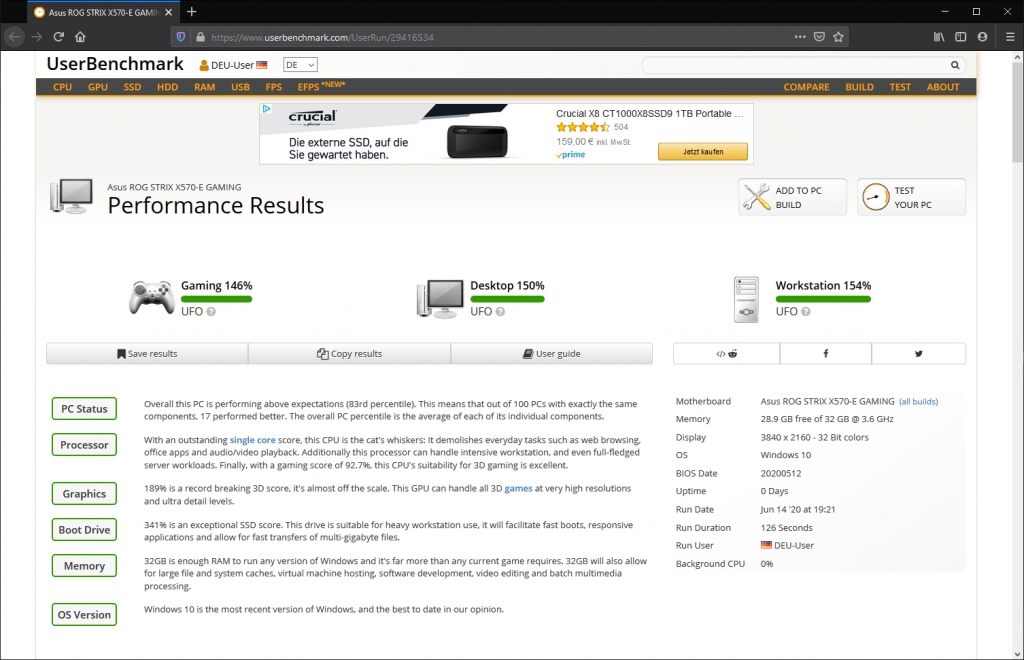Click the ADD TO PC BUILD wrench icon
This screenshot has width=1024, height=660.
click(x=757, y=196)
